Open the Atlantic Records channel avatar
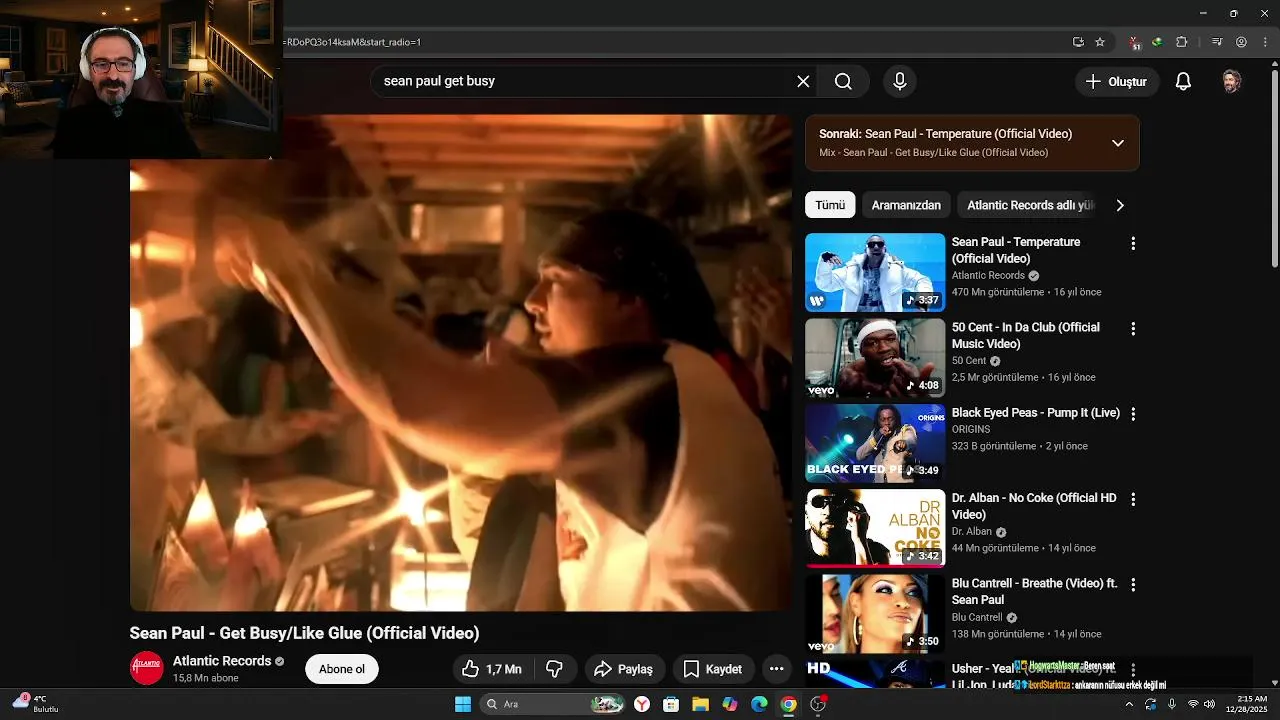Screen dimensions: 1280x720 coord(147,668)
